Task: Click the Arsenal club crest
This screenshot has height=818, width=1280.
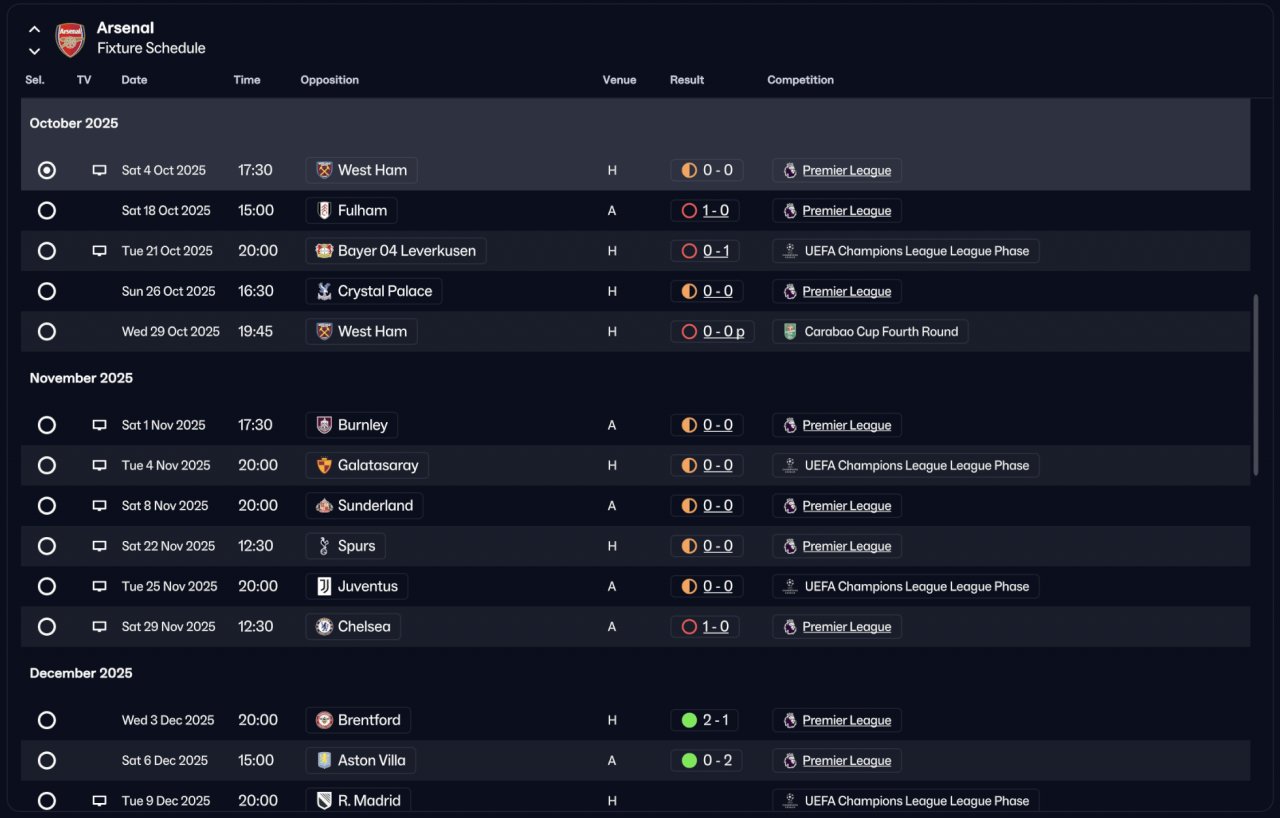Action: tap(70, 39)
